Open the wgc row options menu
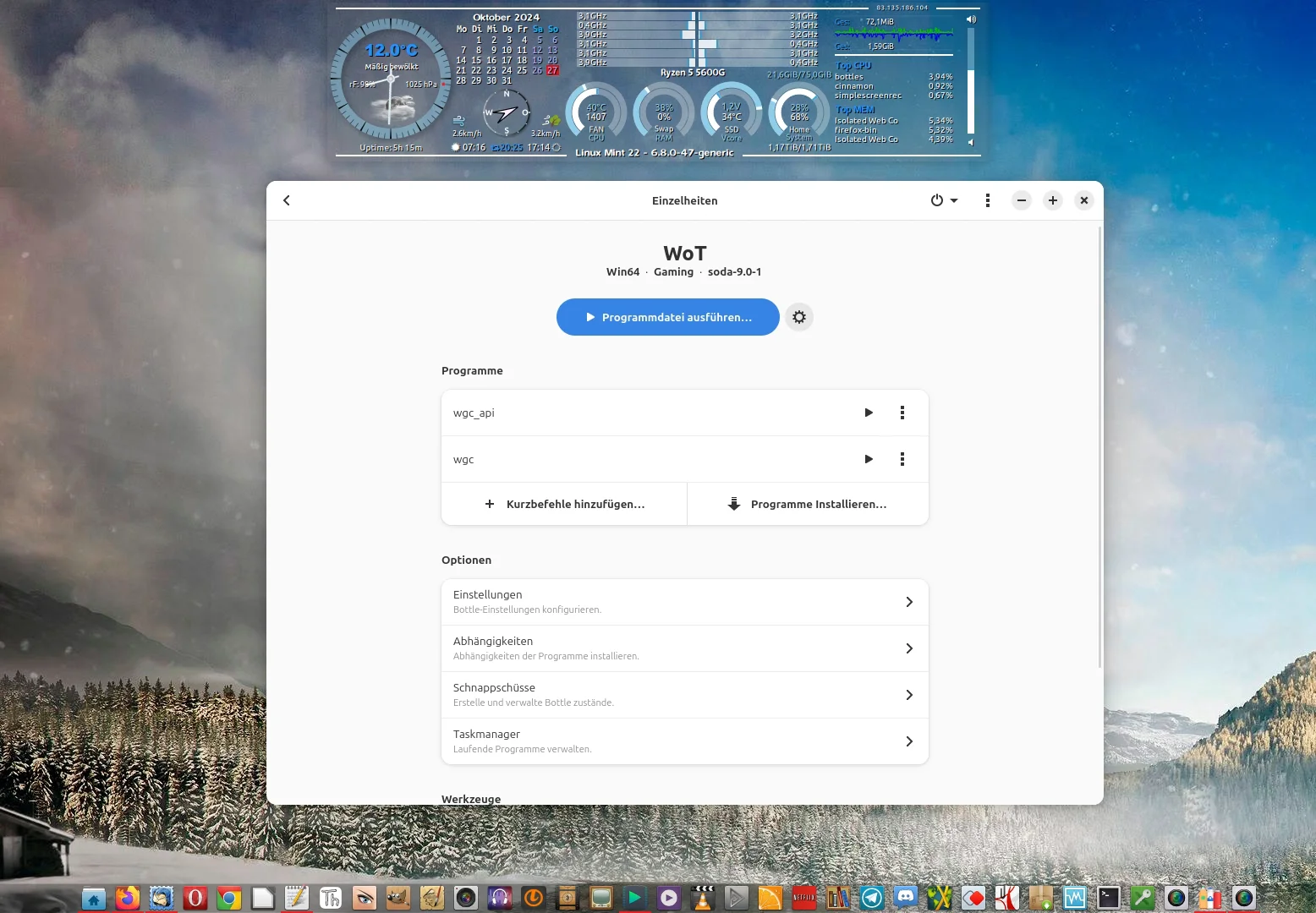Screen dimensions: 1316x913 (x=902, y=459)
